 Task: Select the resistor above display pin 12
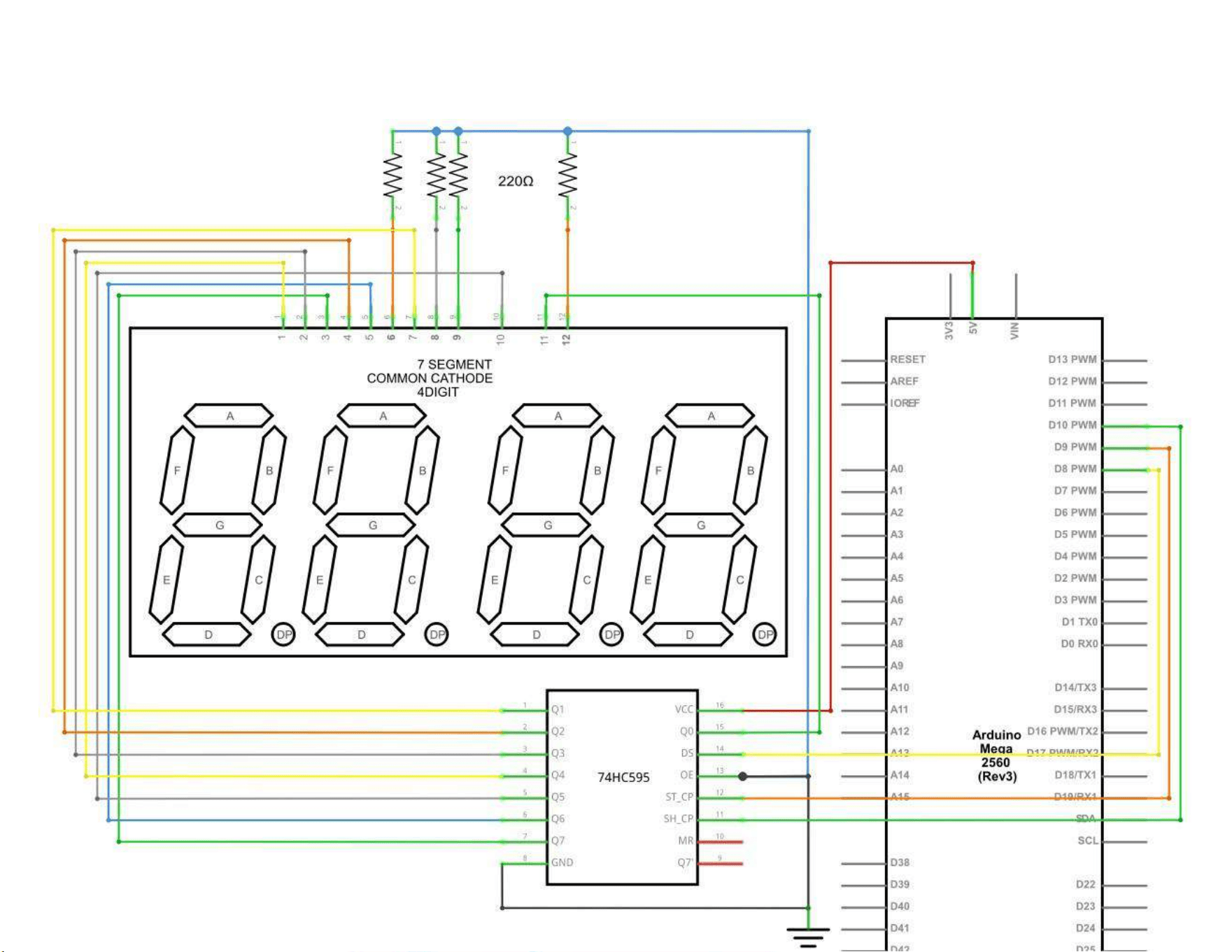coord(567,175)
